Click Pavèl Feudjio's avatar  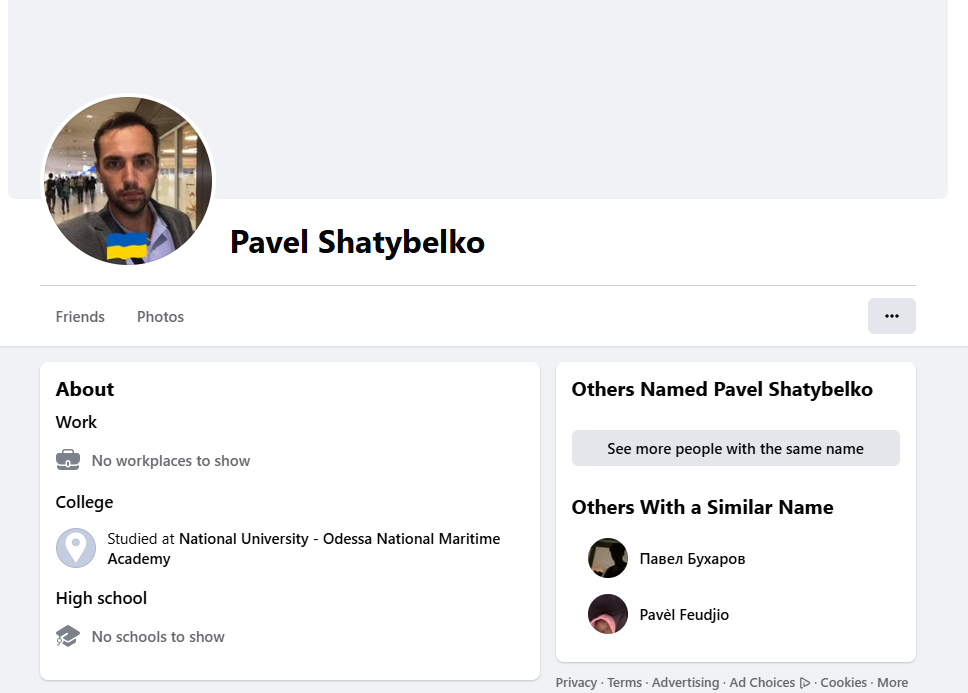click(x=608, y=615)
